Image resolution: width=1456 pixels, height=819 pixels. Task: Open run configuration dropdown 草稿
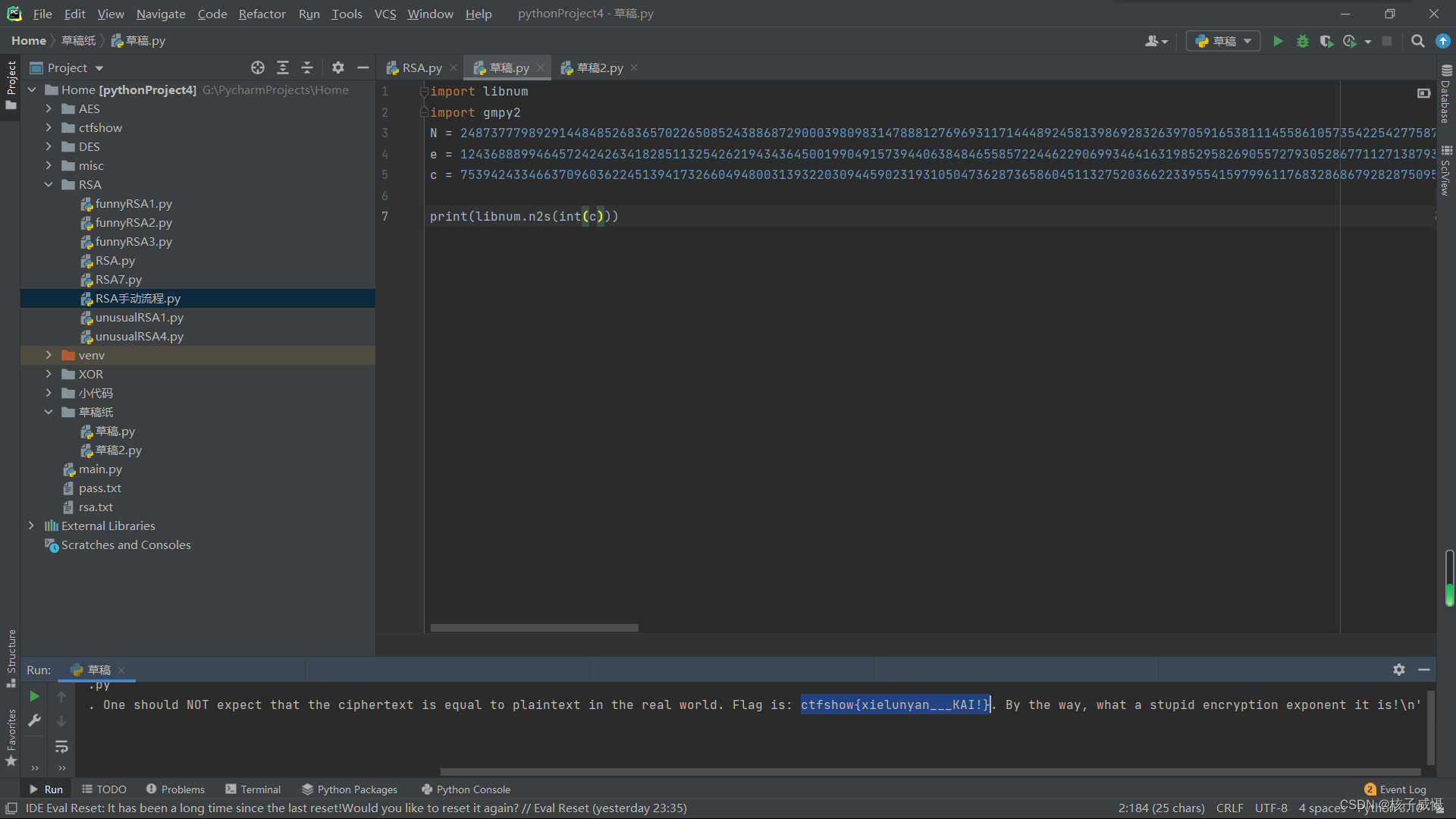1222,41
